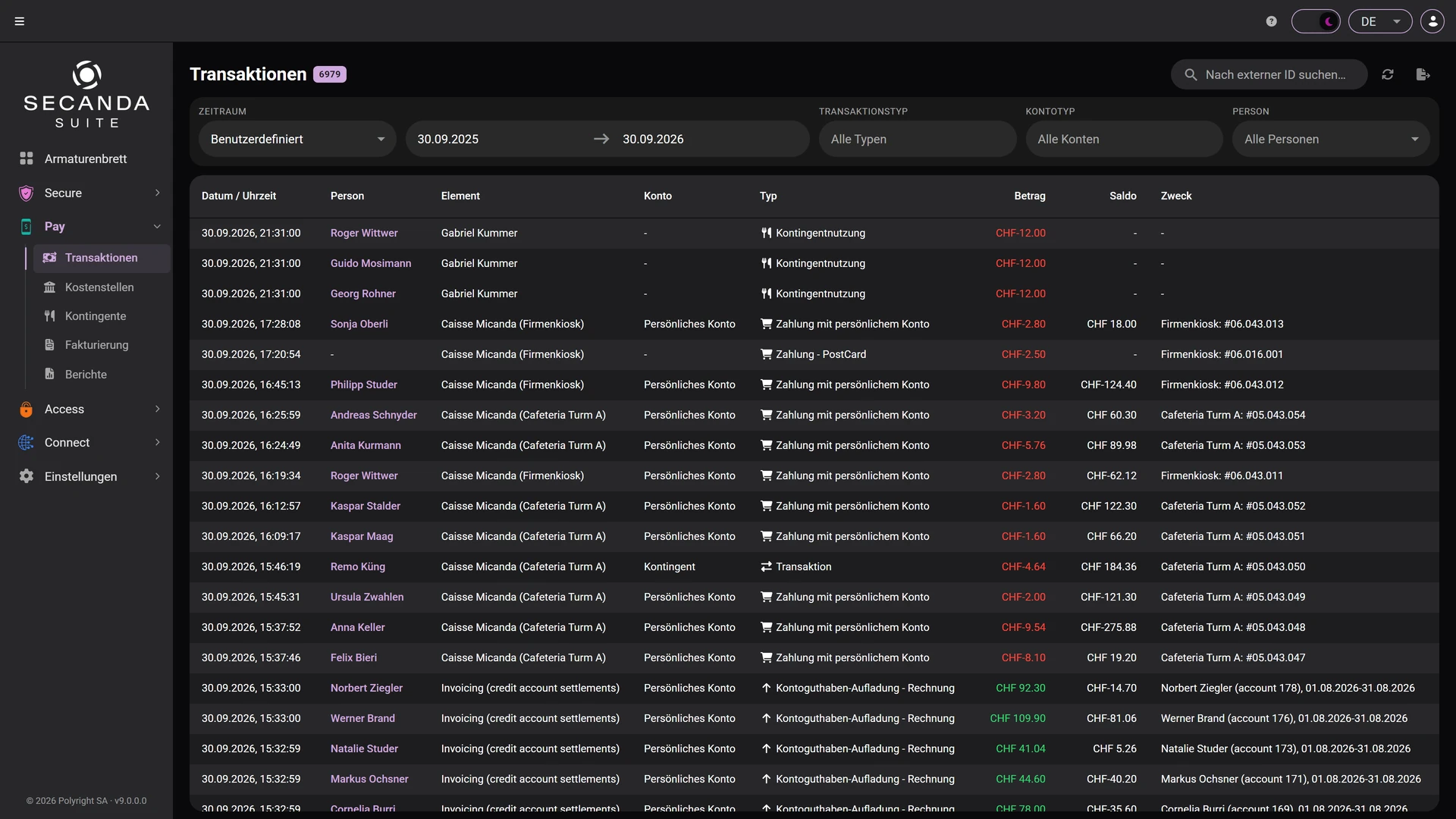Click the Connect globe icon
This screenshot has height=819, width=1456.
[27, 442]
